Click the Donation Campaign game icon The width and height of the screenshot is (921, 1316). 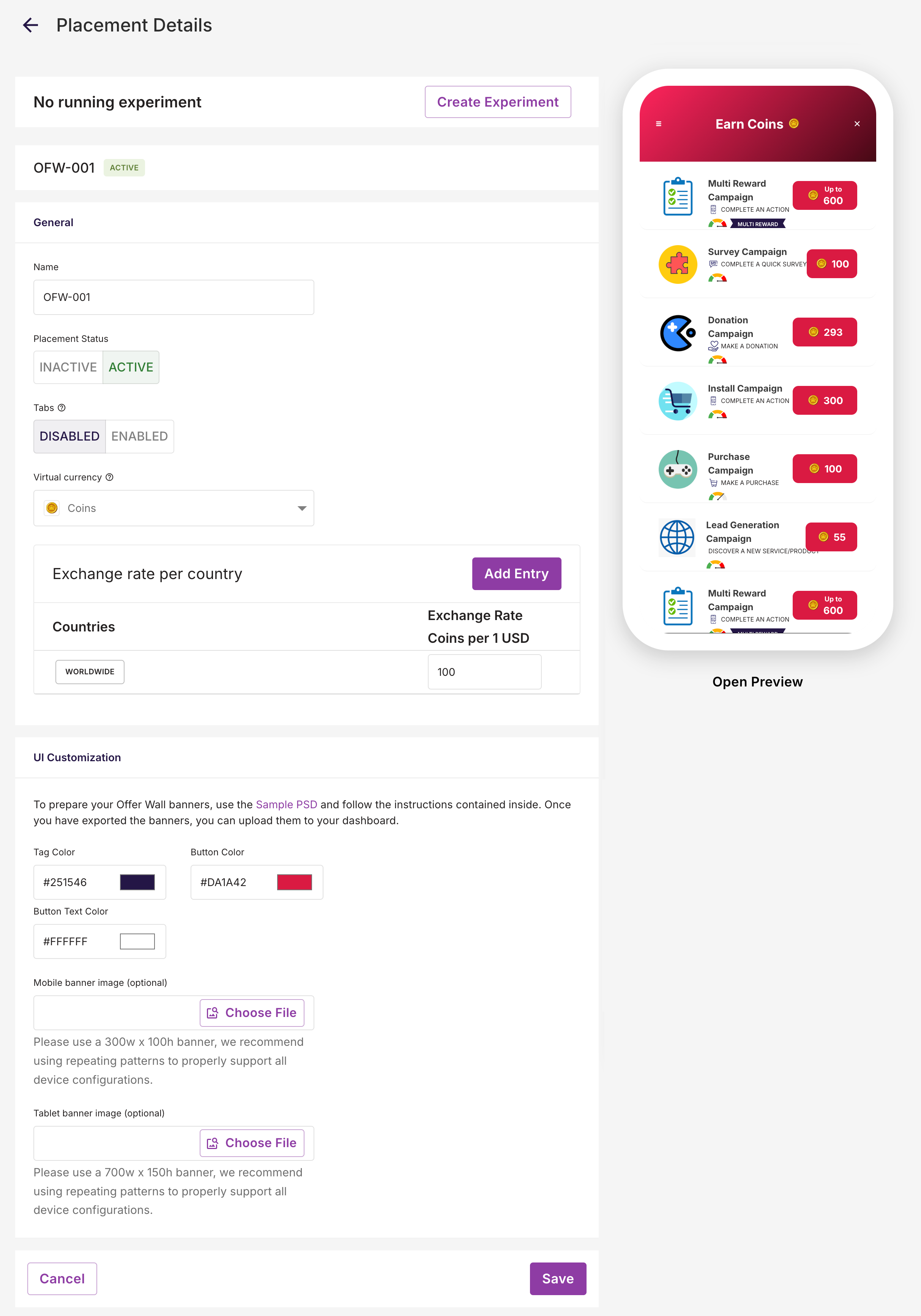coord(677,332)
